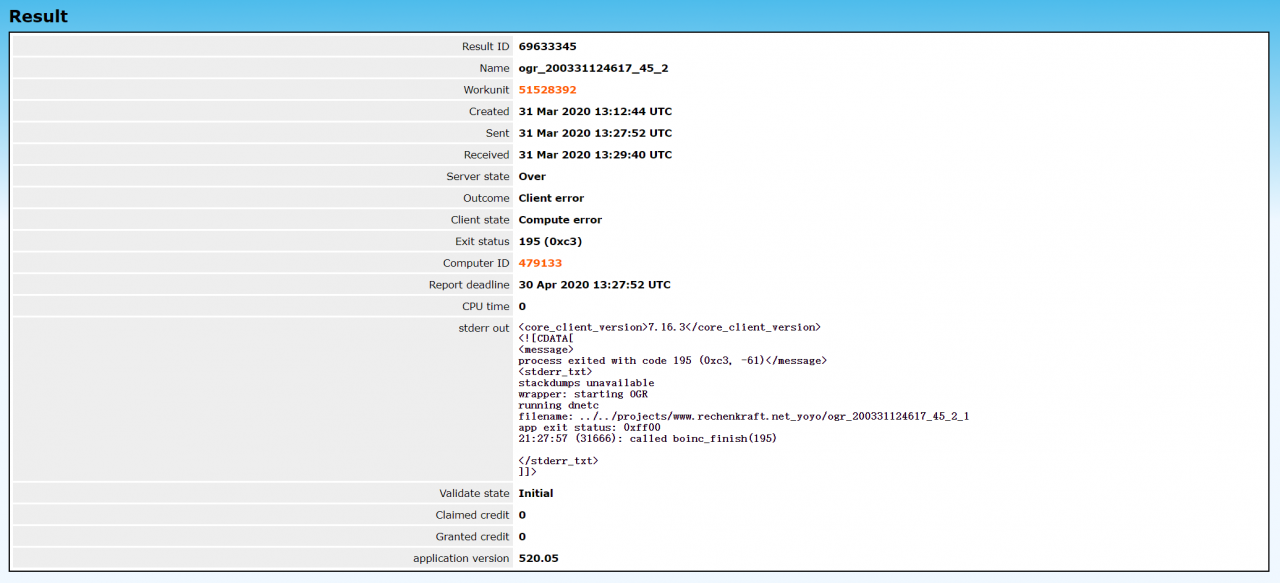Click the Outcome value Client error
1280x583 pixels.
pyautogui.click(x=551, y=198)
